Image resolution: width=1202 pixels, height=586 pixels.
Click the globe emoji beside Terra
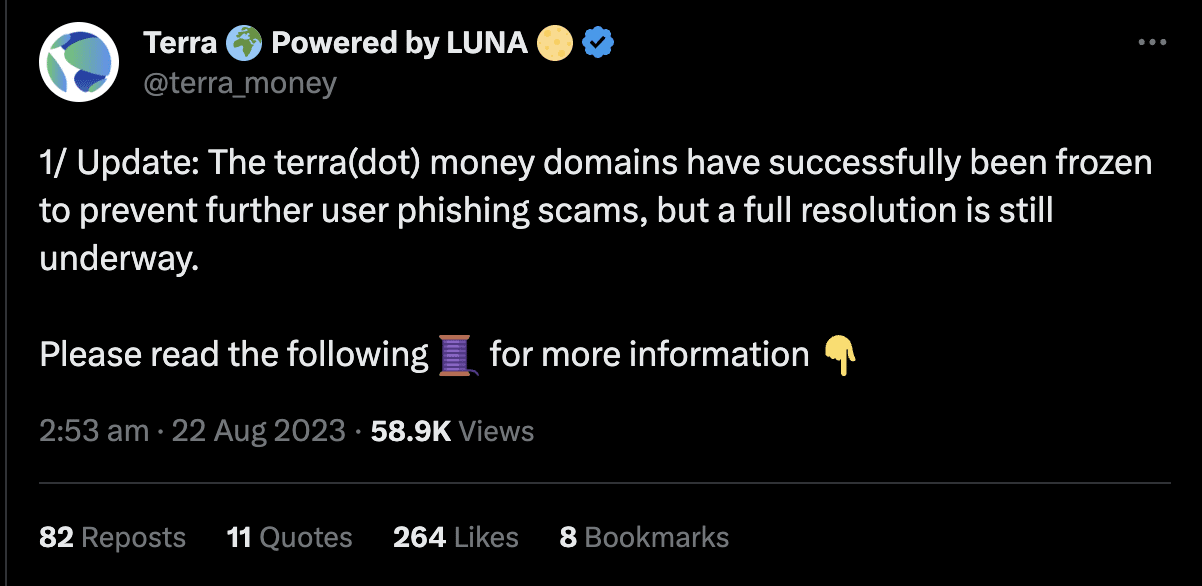pyautogui.click(x=244, y=43)
